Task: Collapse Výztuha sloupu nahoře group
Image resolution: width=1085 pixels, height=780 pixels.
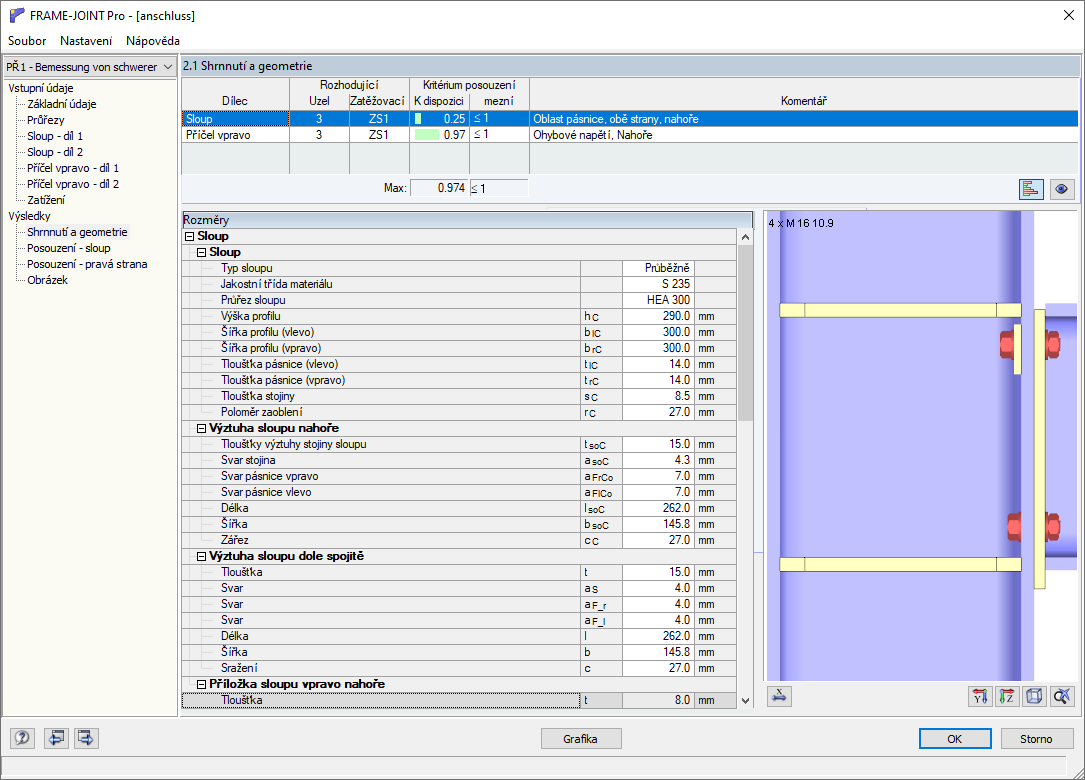Action: coord(201,428)
